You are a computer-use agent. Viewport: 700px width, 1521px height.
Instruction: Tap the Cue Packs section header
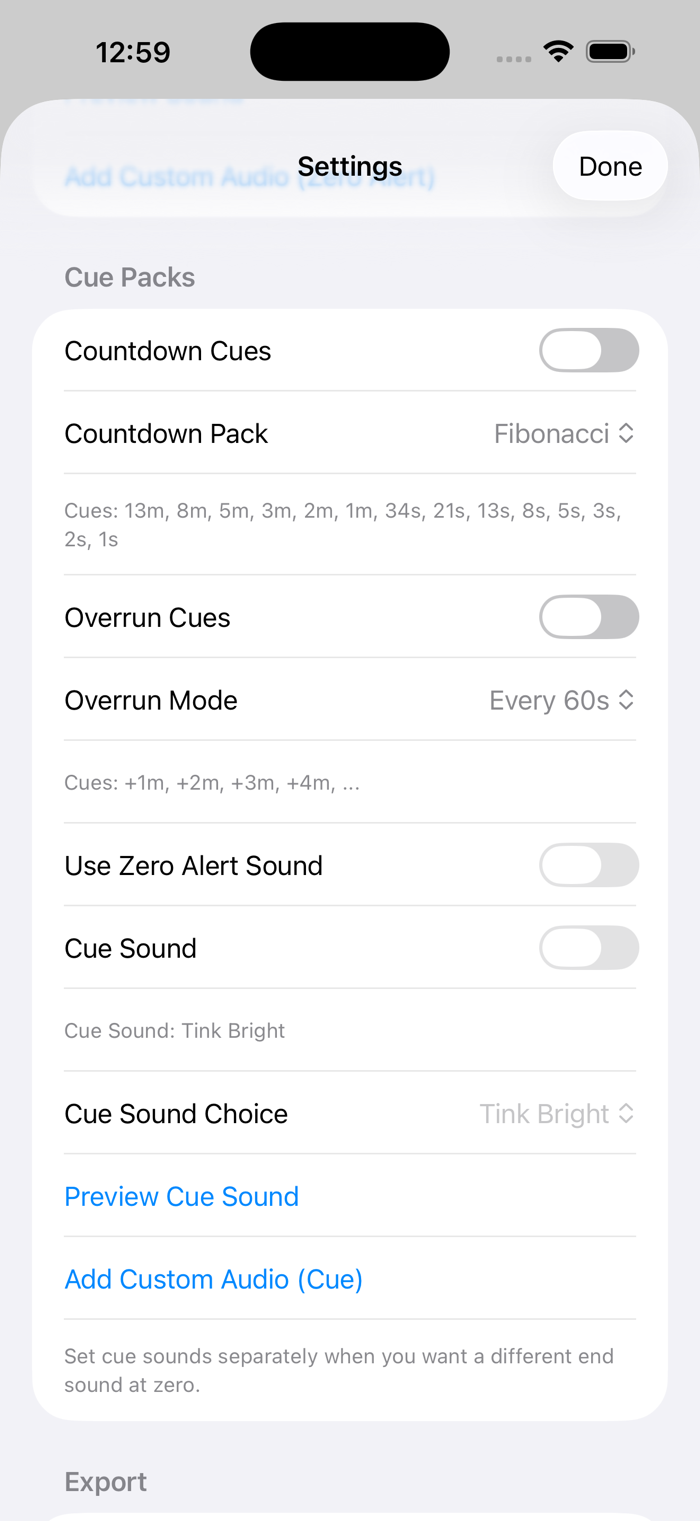coord(129,277)
